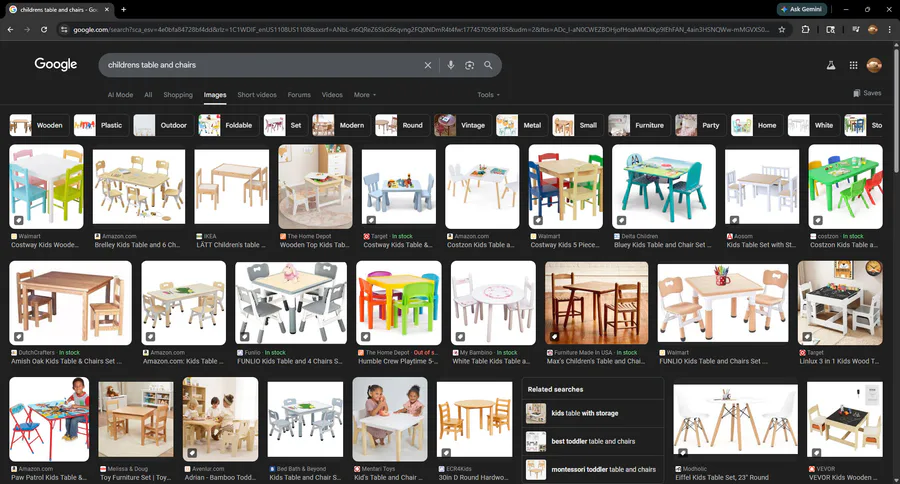900x484 pixels.
Task: Filter images by Furniture chip
Action: click(x=639, y=125)
